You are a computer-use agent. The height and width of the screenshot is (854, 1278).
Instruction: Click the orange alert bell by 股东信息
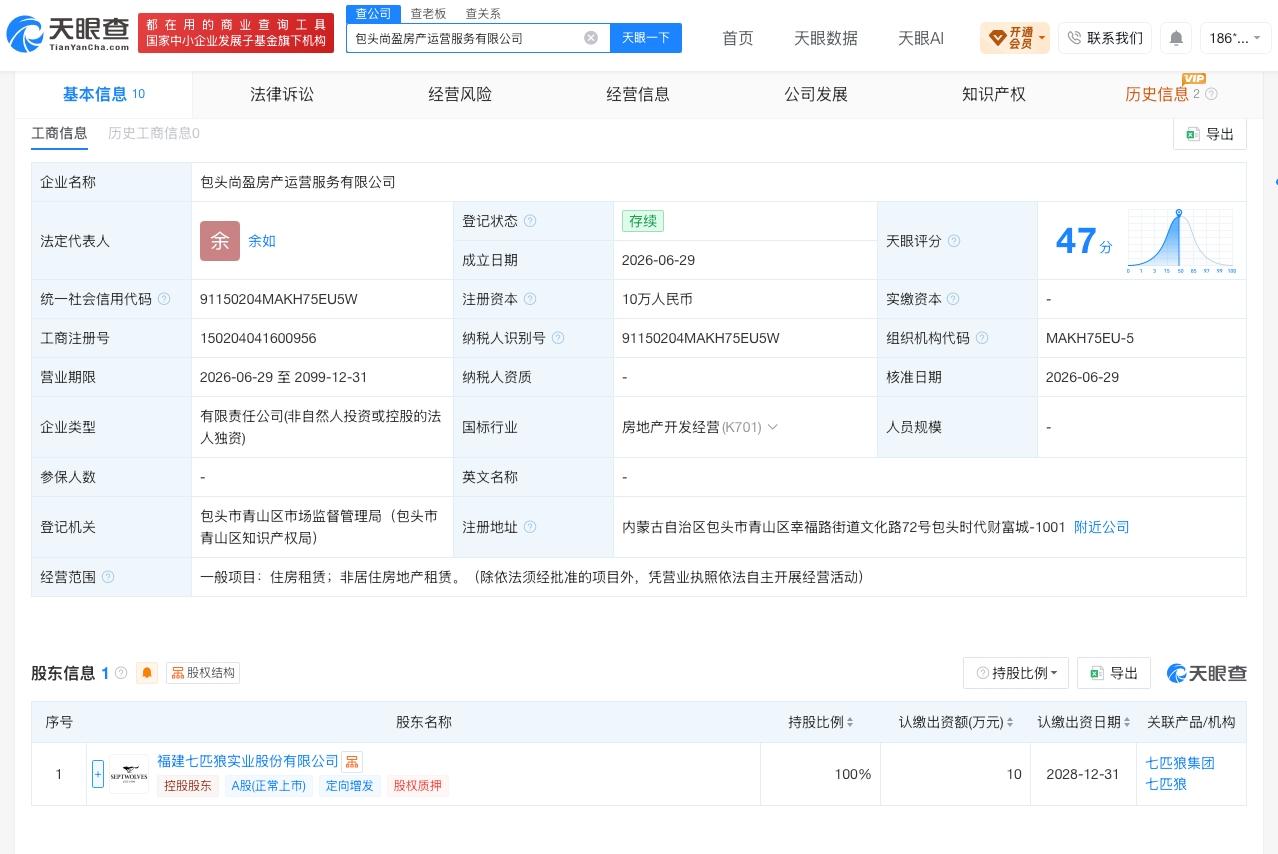(147, 673)
